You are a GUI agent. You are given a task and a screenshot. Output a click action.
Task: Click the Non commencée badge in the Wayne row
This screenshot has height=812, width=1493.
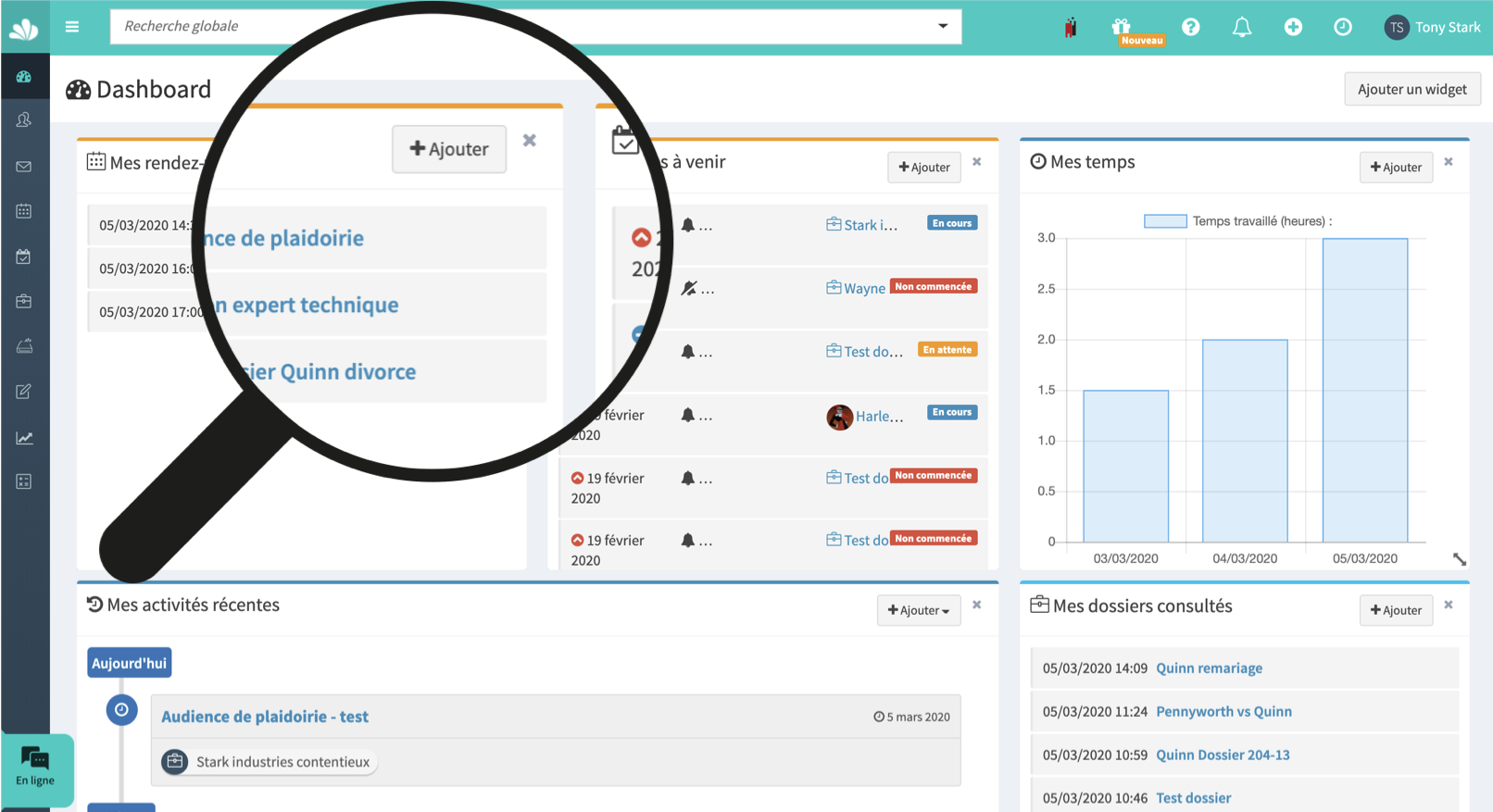pyautogui.click(x=933, y=287)
